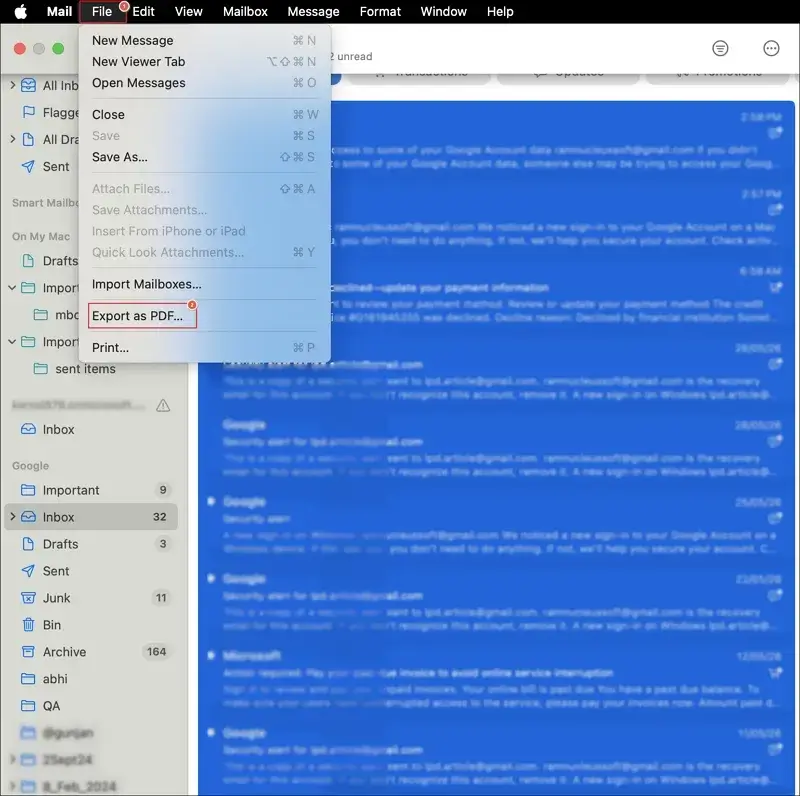Open the Junk mailbox icon
800x796 pixels.
[29, 598]
